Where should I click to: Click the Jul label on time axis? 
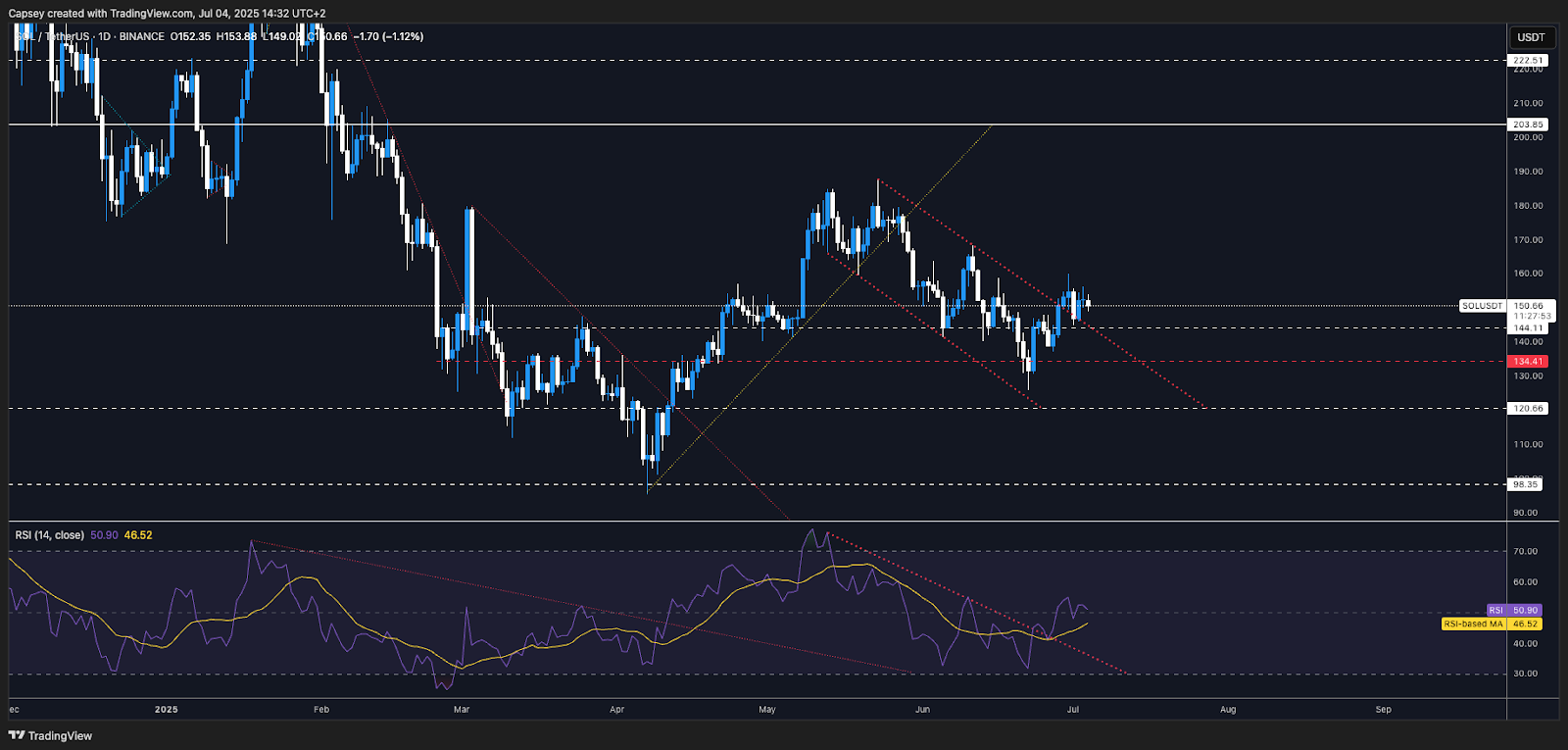pyautogui.click(x=1073, y=709)
